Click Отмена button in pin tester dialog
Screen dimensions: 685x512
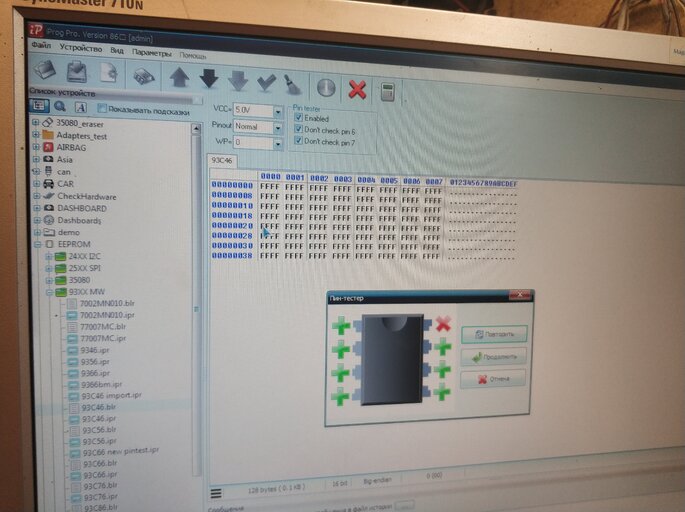[493, 379]
